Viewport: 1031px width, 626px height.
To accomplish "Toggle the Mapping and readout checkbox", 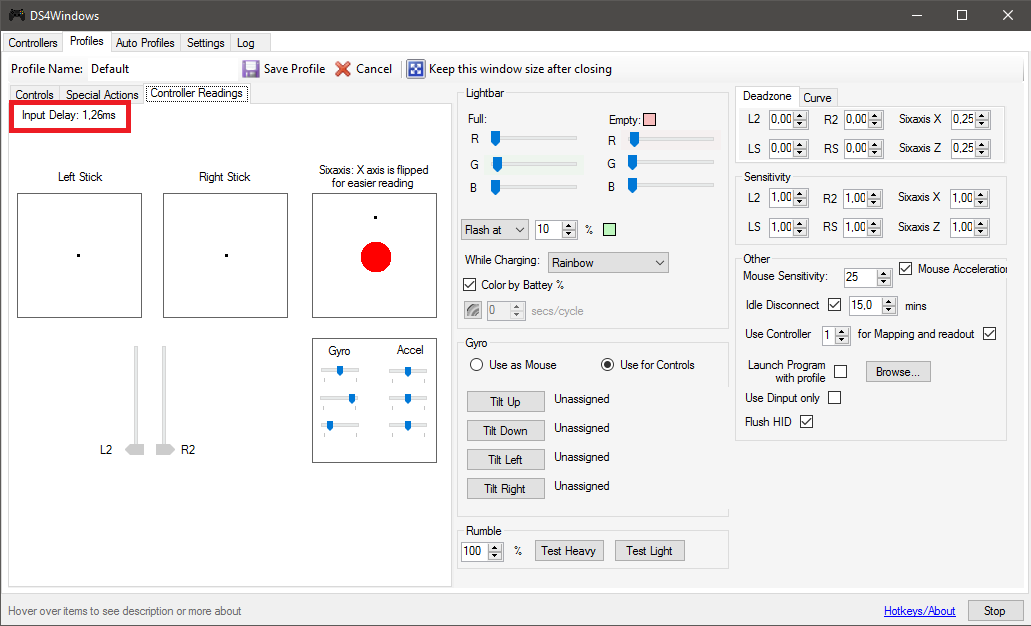I will click(990, 334).
